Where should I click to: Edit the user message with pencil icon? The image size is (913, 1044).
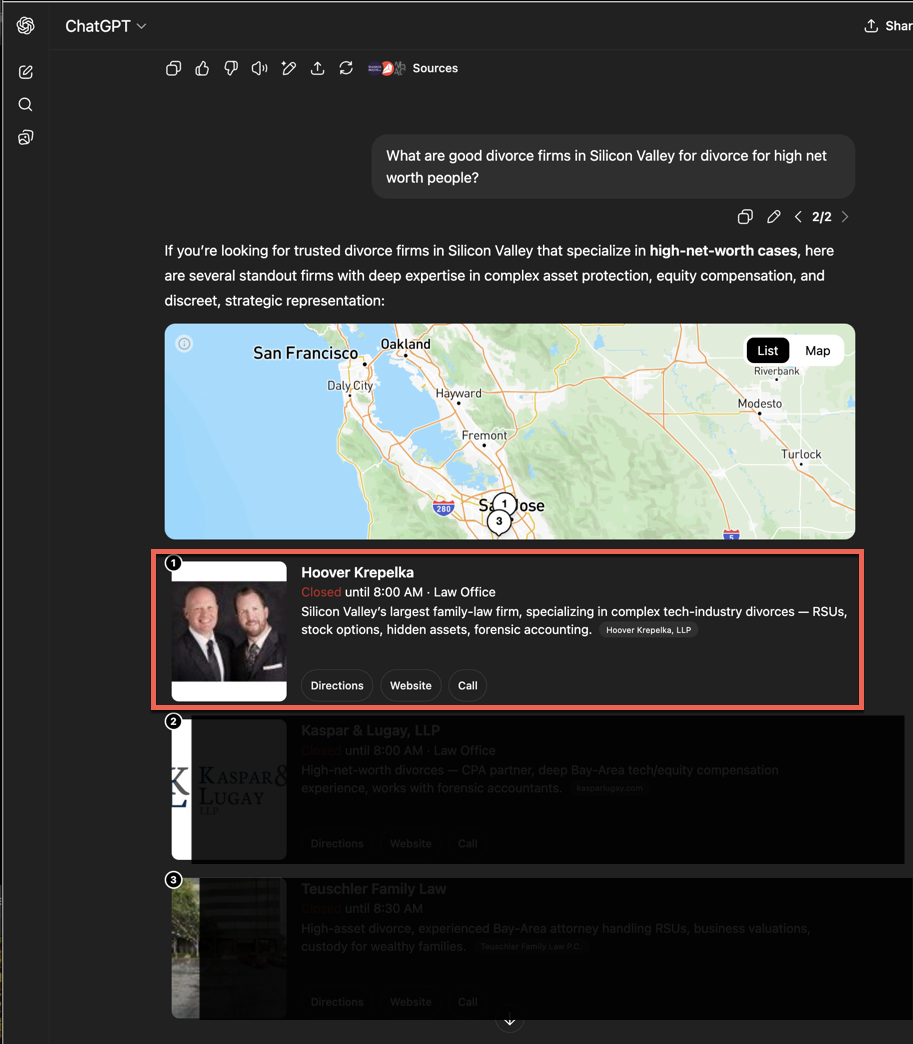pos(773,216)
